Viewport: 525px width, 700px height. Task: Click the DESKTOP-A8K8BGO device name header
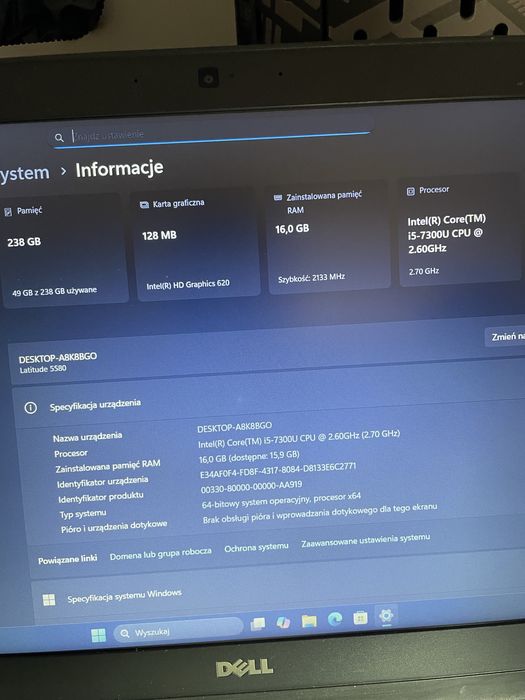point(58,358)
